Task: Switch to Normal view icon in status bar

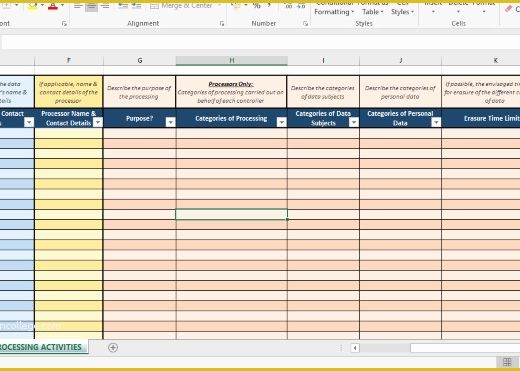Action: coord(507,362)
